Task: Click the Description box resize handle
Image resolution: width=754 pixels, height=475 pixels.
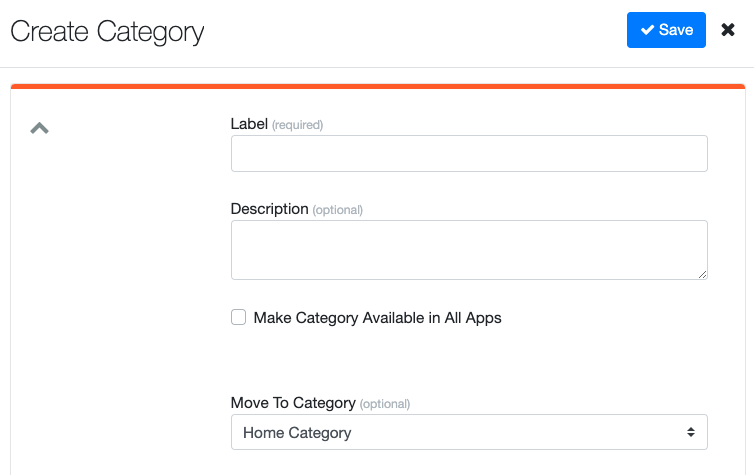Action: pyautogui.click(x=702, y=274)
